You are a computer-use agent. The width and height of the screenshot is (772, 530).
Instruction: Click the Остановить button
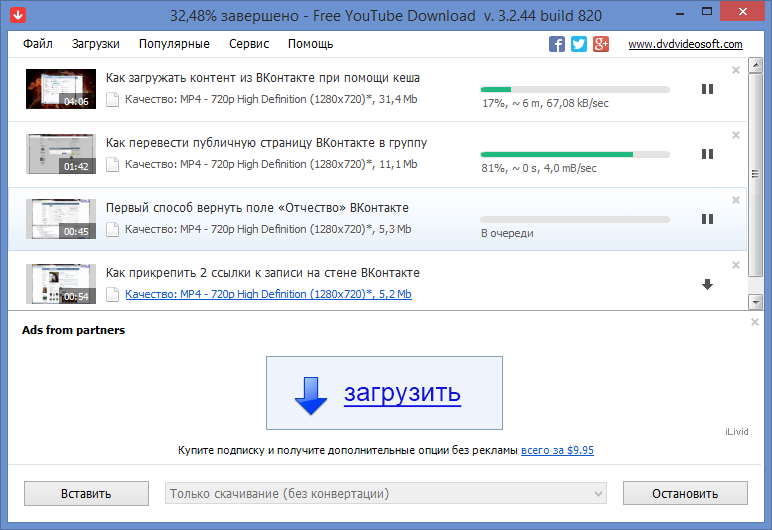coord(685,494)
